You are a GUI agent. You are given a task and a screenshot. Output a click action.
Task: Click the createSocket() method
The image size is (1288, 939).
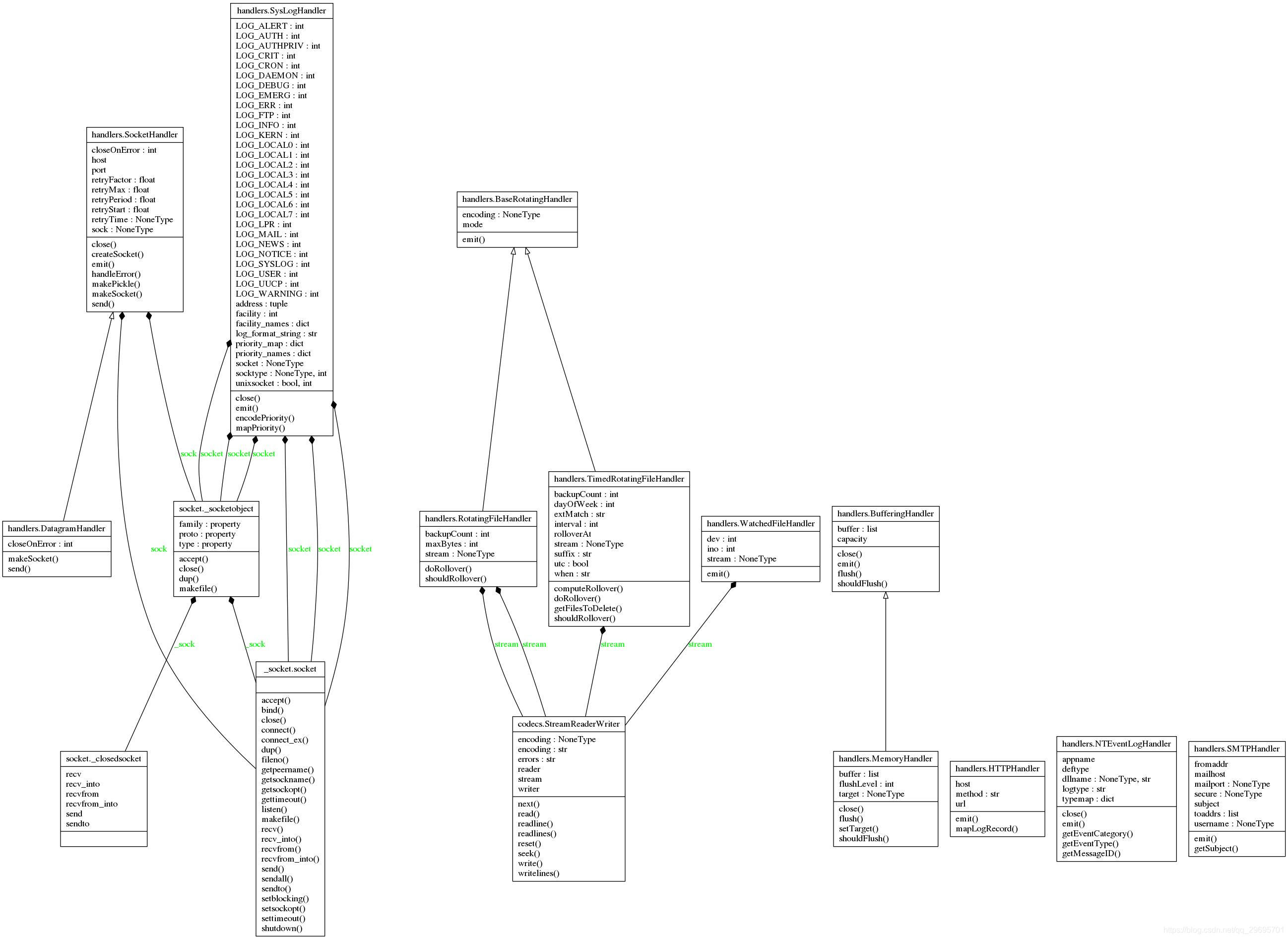[x=118, y=254]
